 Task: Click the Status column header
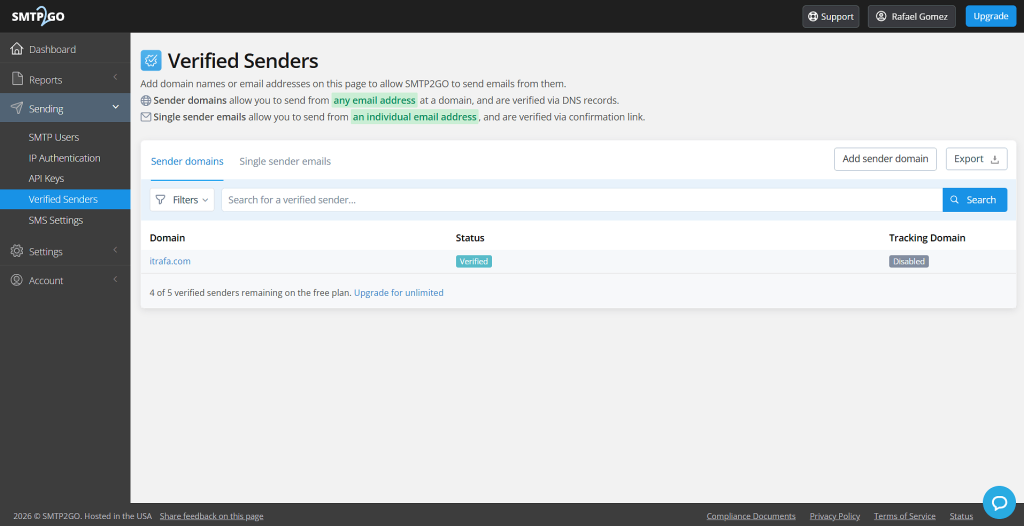click(470, 238)
